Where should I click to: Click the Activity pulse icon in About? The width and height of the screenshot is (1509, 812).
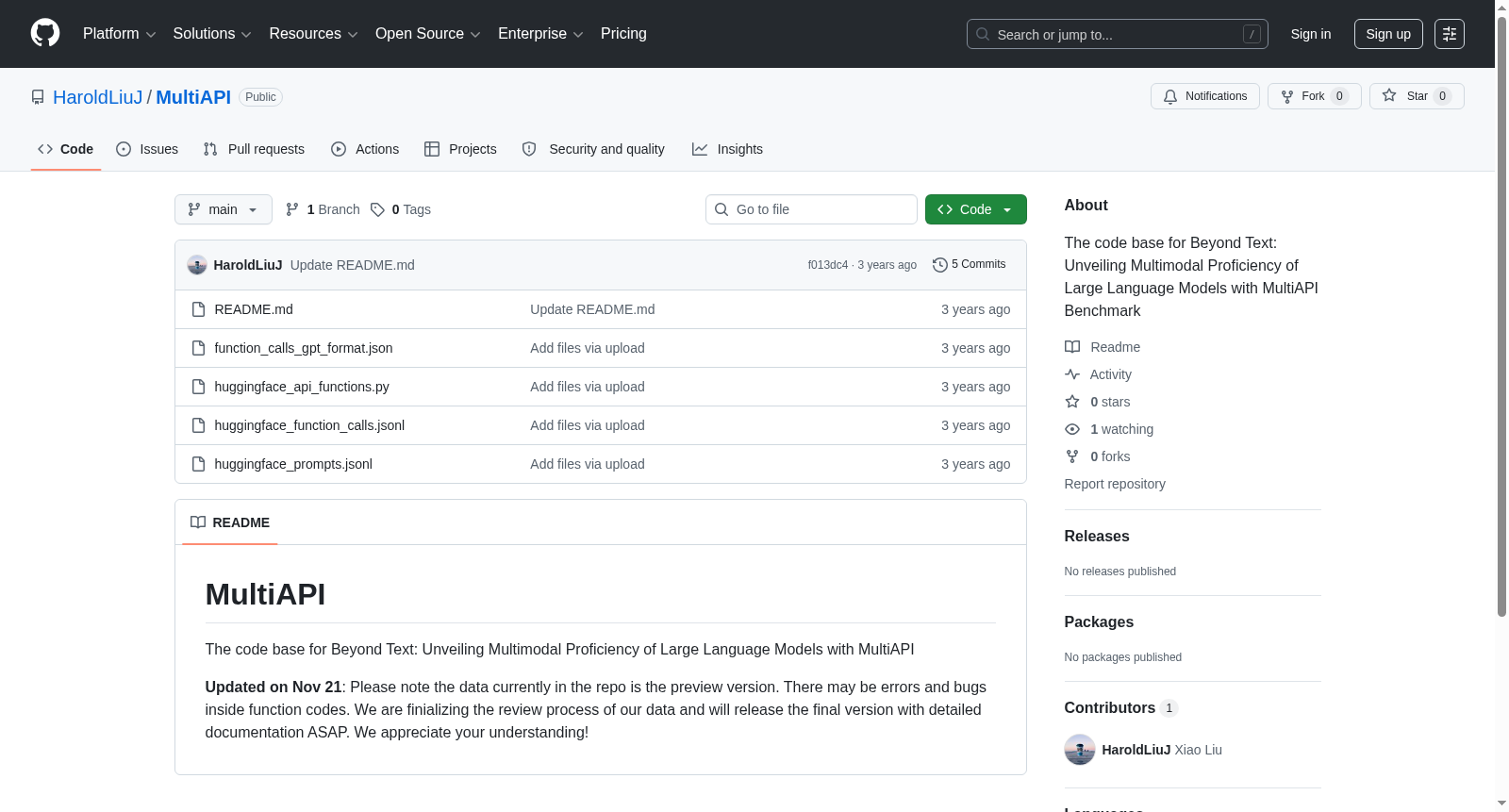coord(1072,374)
